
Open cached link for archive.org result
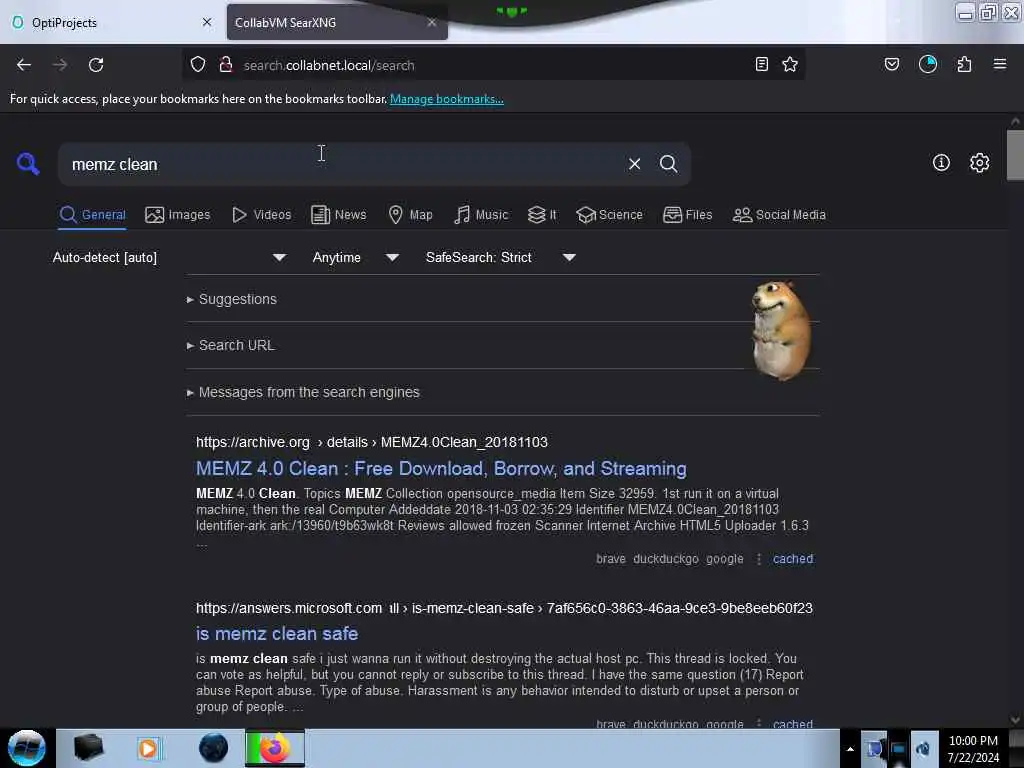coord(793,559)
